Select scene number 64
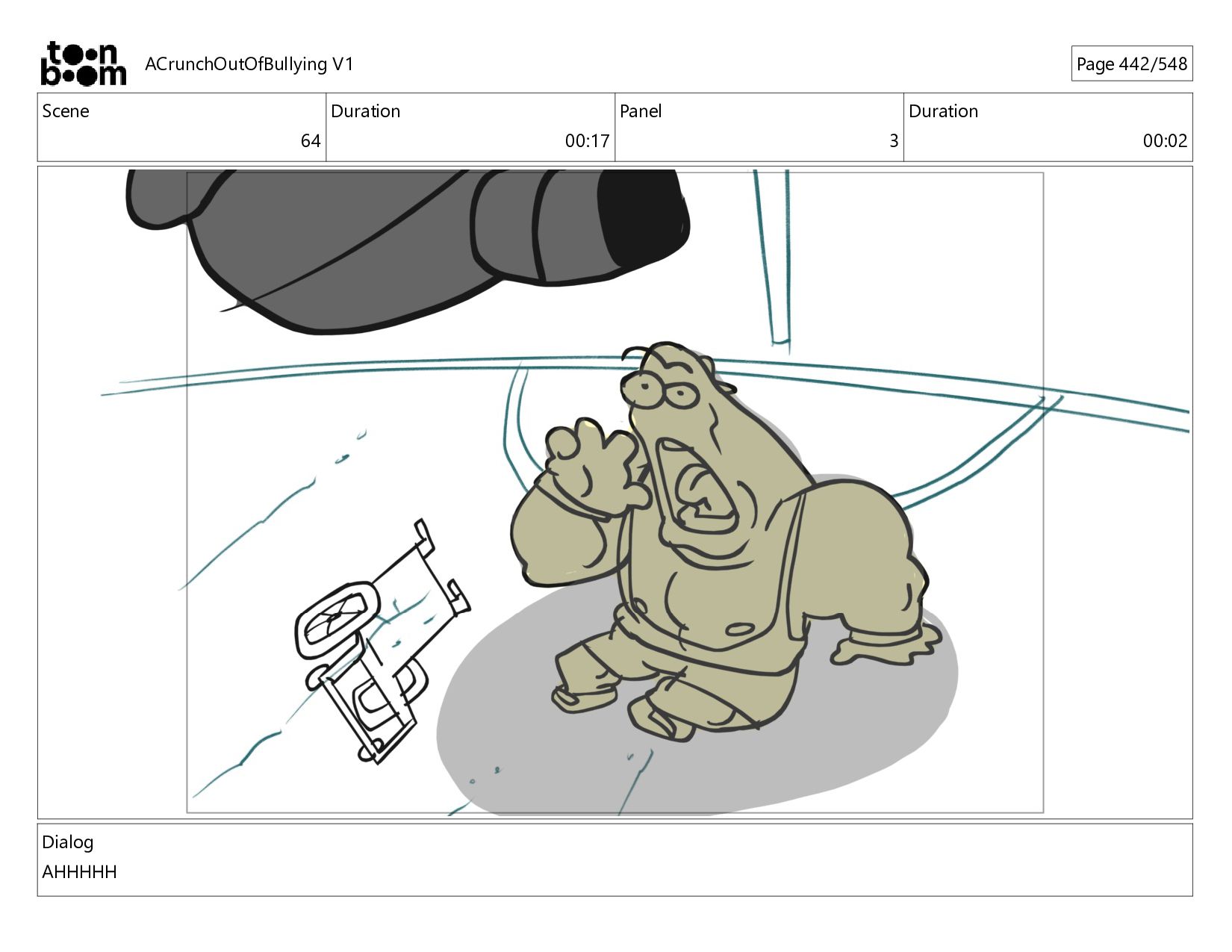Image resolution: width=1232 pixels, height=952 pixels. pyautogui.click(x=311, y=141)
